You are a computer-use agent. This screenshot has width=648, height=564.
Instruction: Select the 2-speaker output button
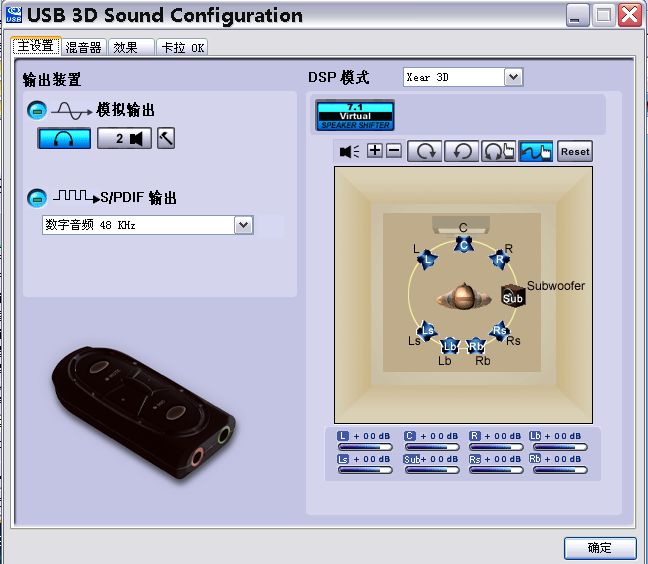(x=124, y=139)
